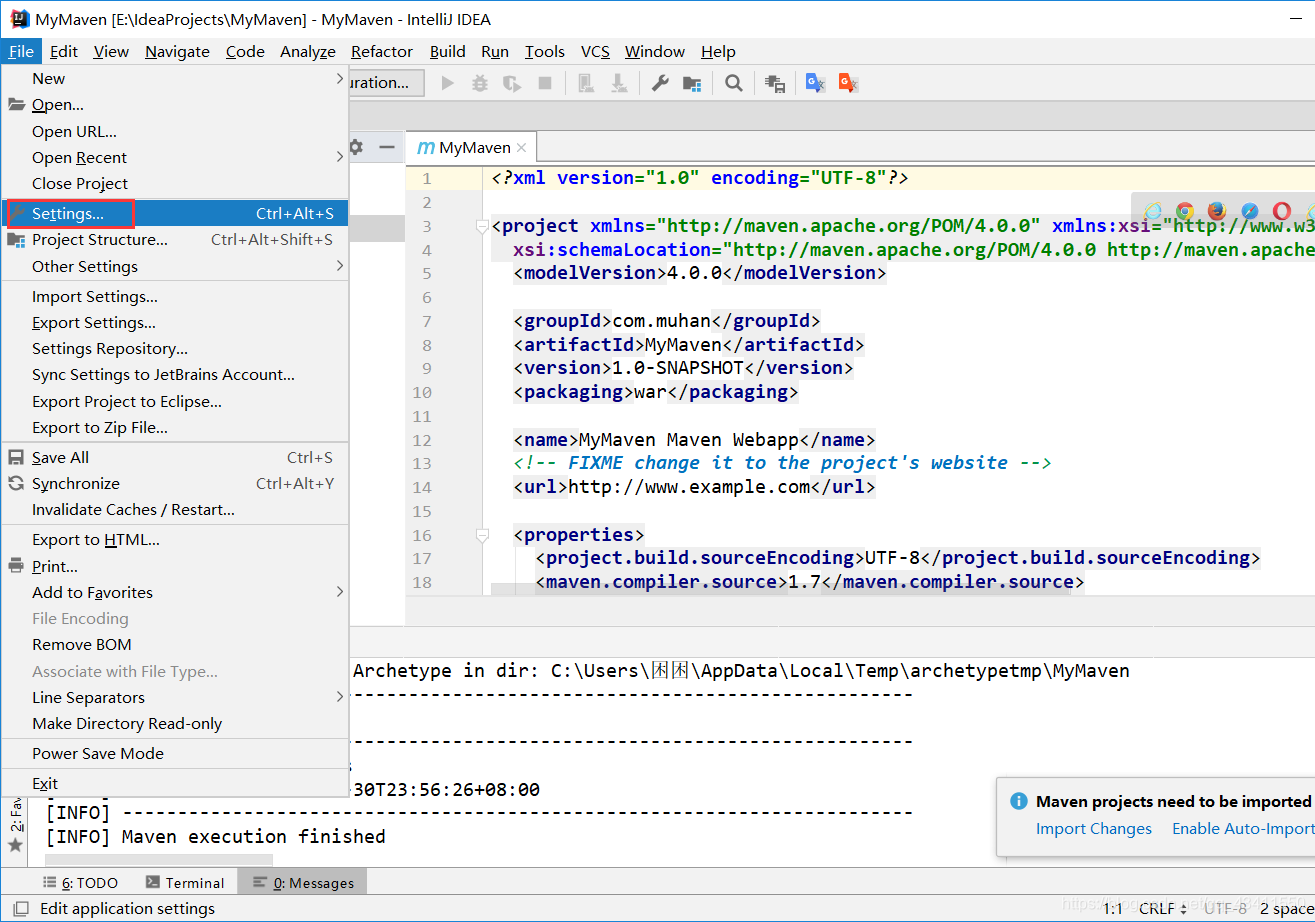Open in Safari browser icon
Screen dimensions: 1315x922
pyautogui.click(x=1250, y=211)
